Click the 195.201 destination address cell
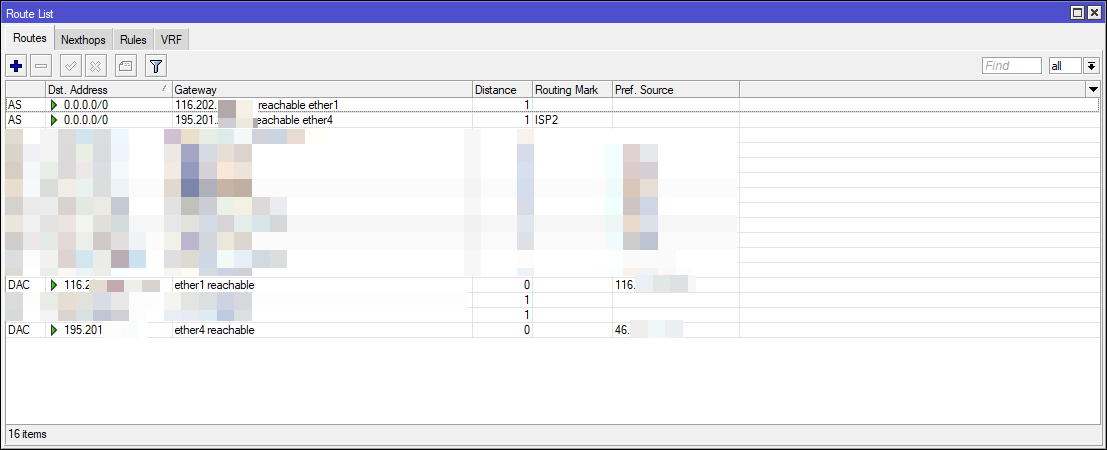Image resolution: width=1107 pixels, height=450 pixels. 109,330
